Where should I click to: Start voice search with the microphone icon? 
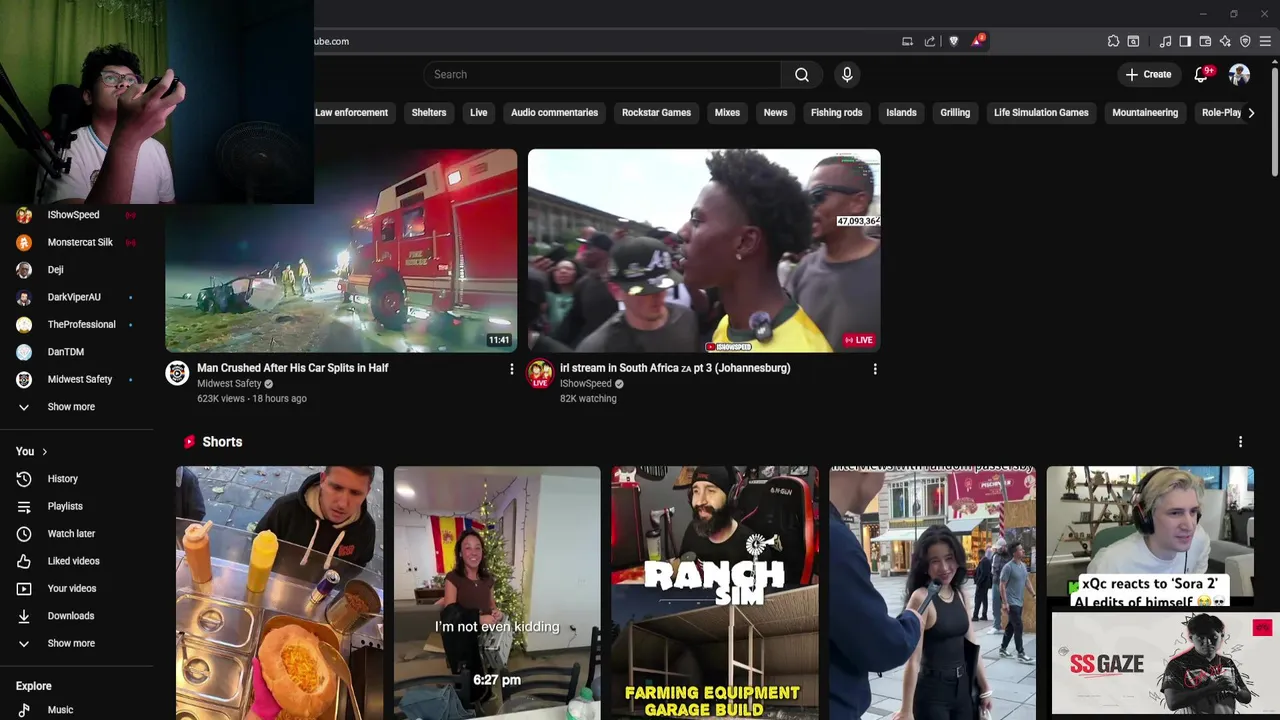(847, 74)
